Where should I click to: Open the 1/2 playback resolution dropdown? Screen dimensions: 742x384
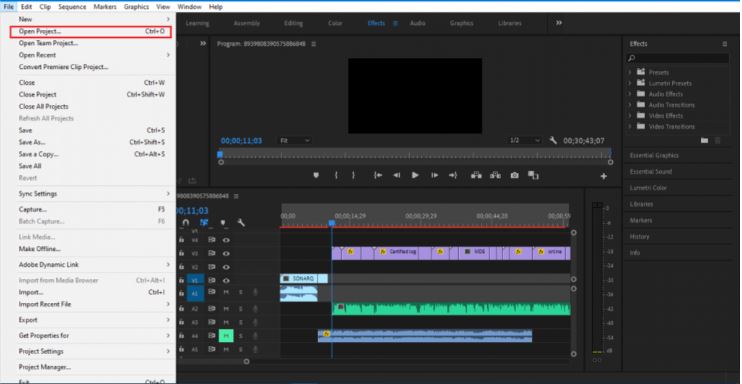point(524,141)
